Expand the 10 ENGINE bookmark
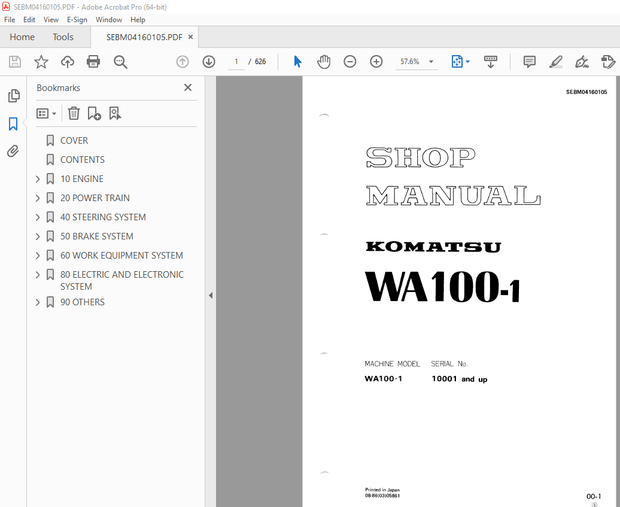Image resolution: width=620 pixels, height=507 pixels. (x=38, y=179)
